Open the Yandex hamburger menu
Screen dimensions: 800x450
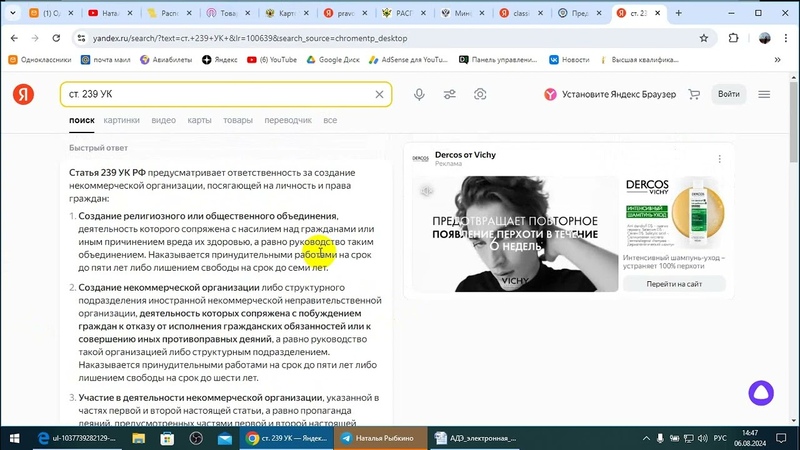click(764, 94)
